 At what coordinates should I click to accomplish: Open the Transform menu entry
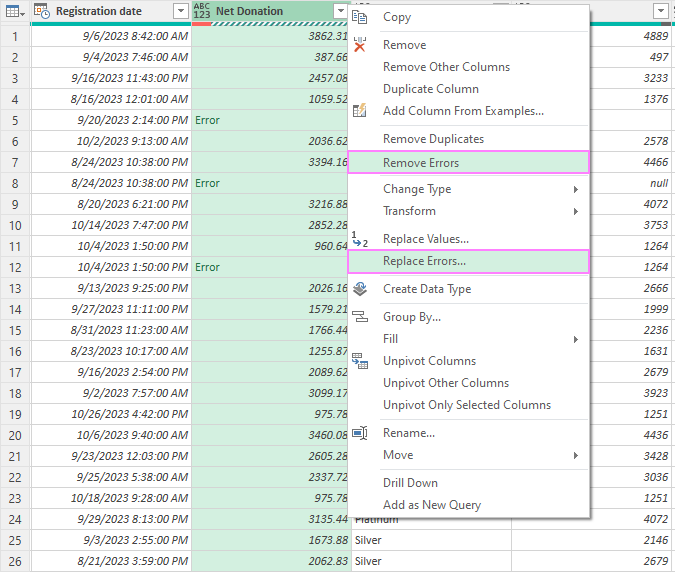point(468,211)
